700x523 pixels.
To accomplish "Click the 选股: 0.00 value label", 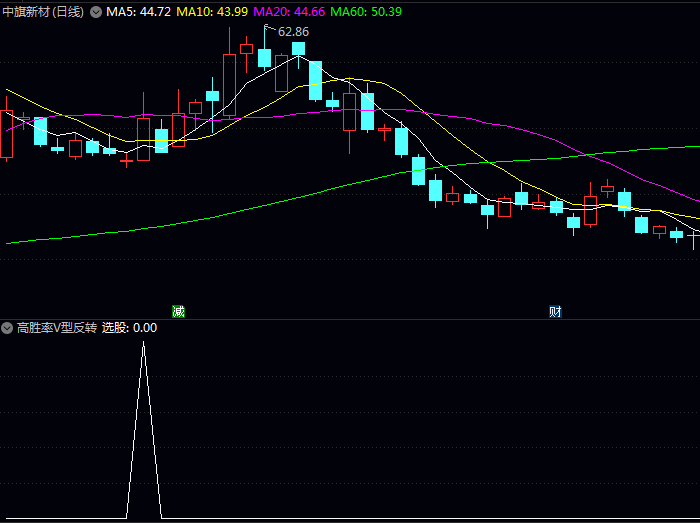I will [129, 328].
